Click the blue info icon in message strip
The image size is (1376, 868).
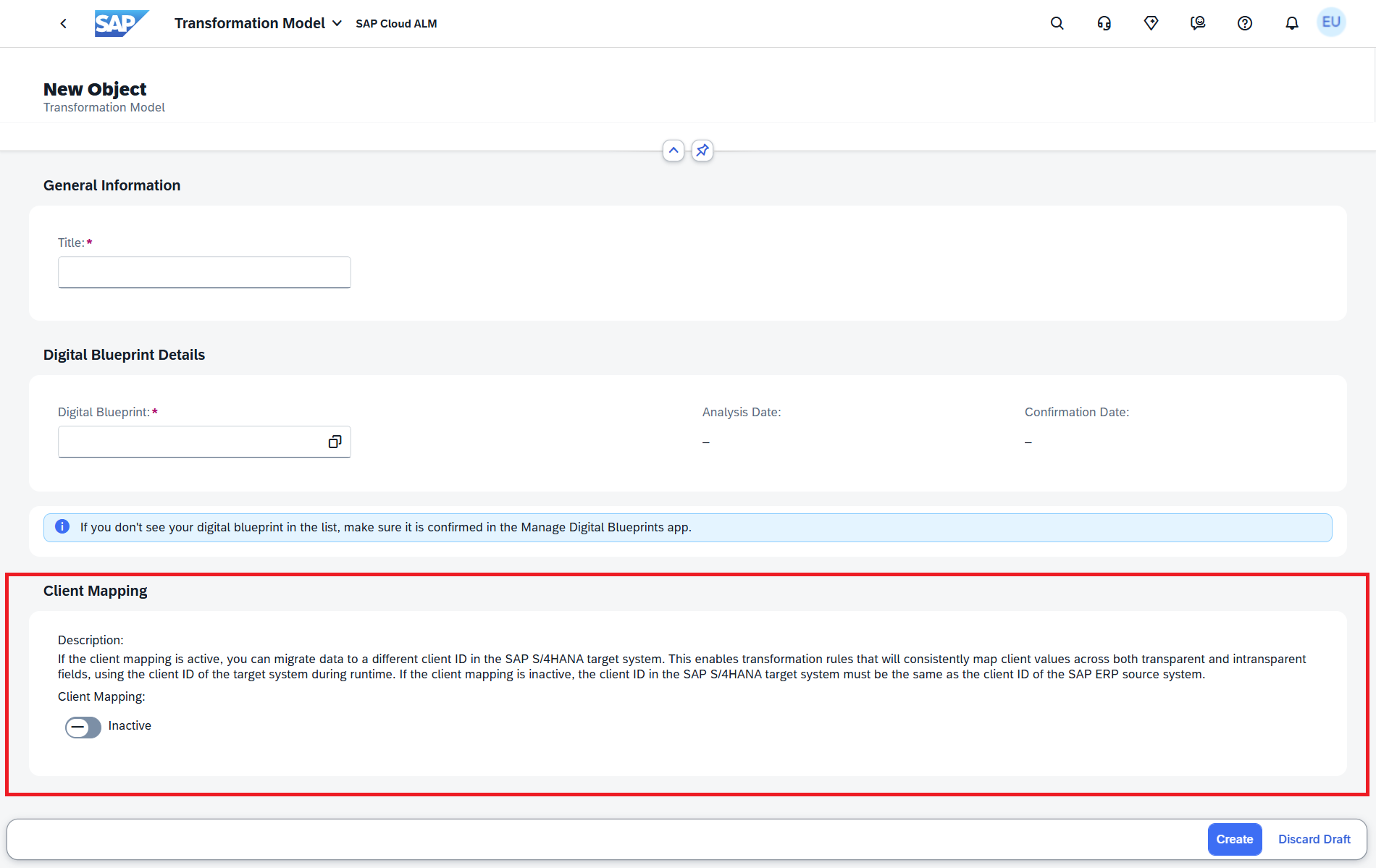(62, 527)
